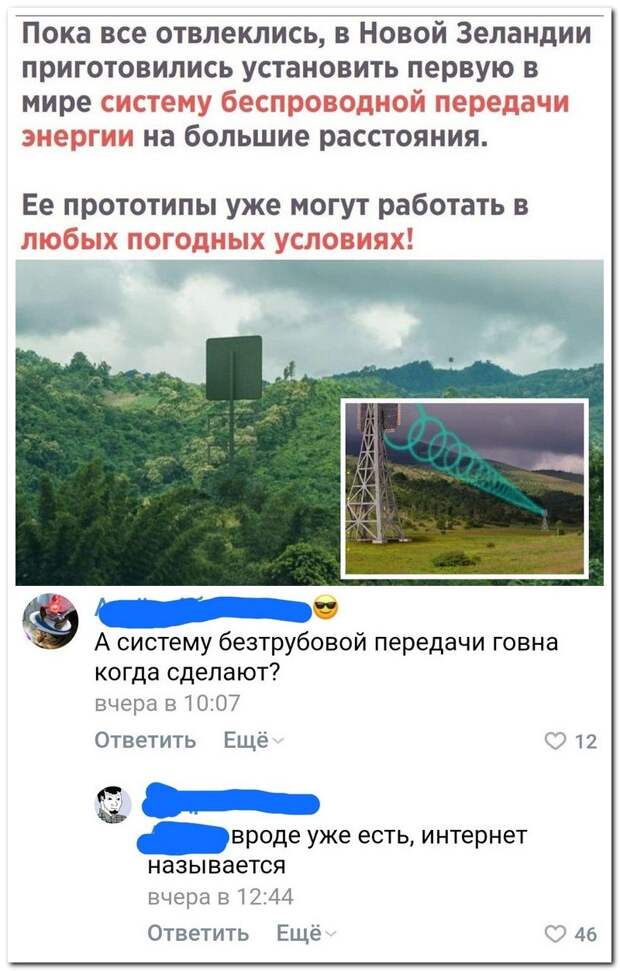Click Ответить under the internet reply comment
Image resolution: width=620 pixels, height=971 pixels.
(x=198, y=933)
